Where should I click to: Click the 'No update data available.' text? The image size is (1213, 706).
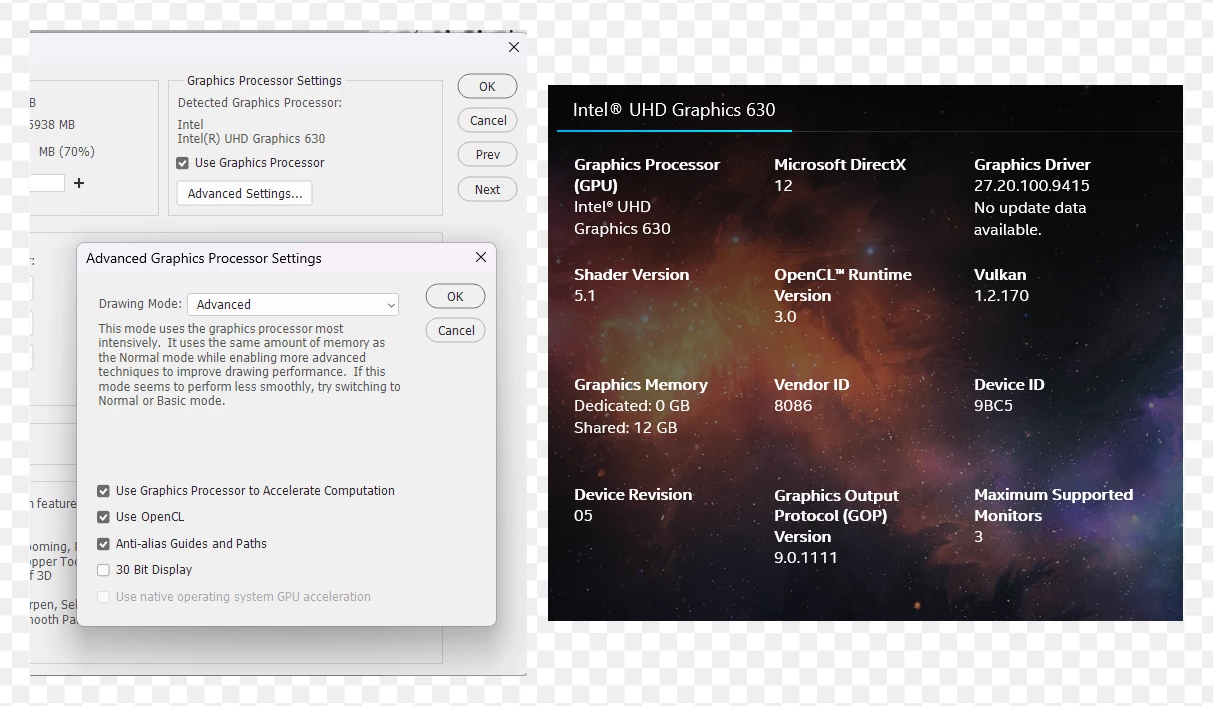click(1030, 218)
